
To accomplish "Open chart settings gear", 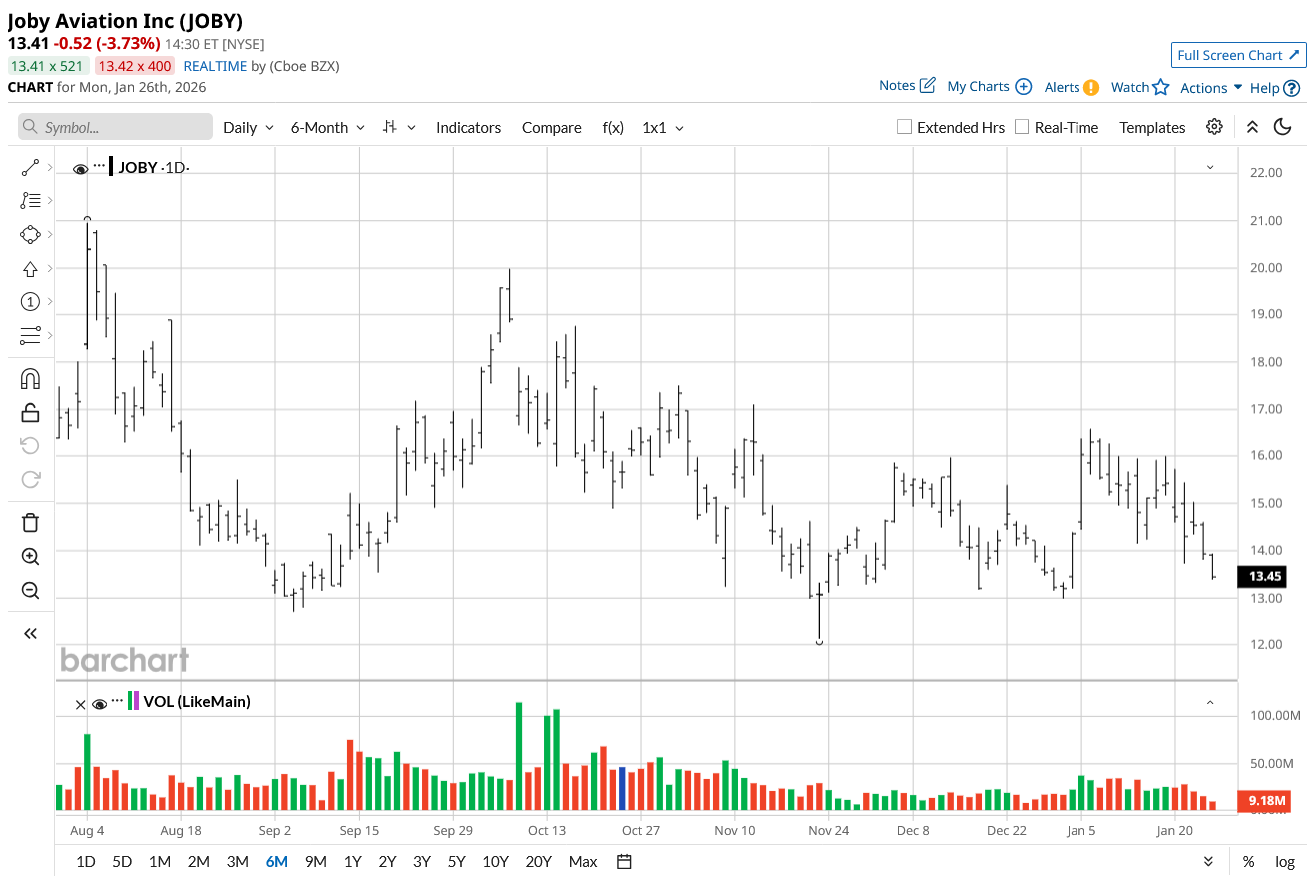I will click(x=1214, y=127).
